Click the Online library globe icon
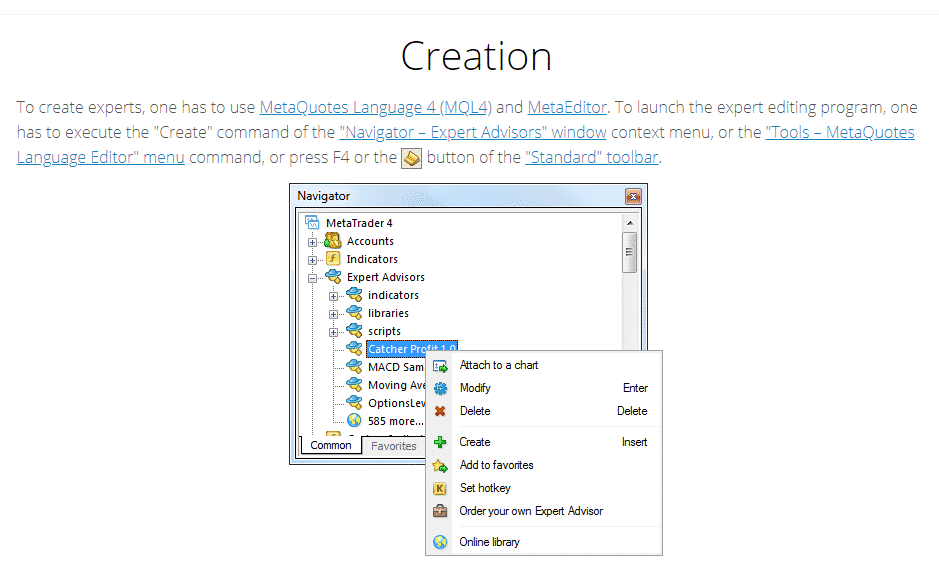Screen dimensions: 939x562 pyautogui.click(x=440, y=542)
